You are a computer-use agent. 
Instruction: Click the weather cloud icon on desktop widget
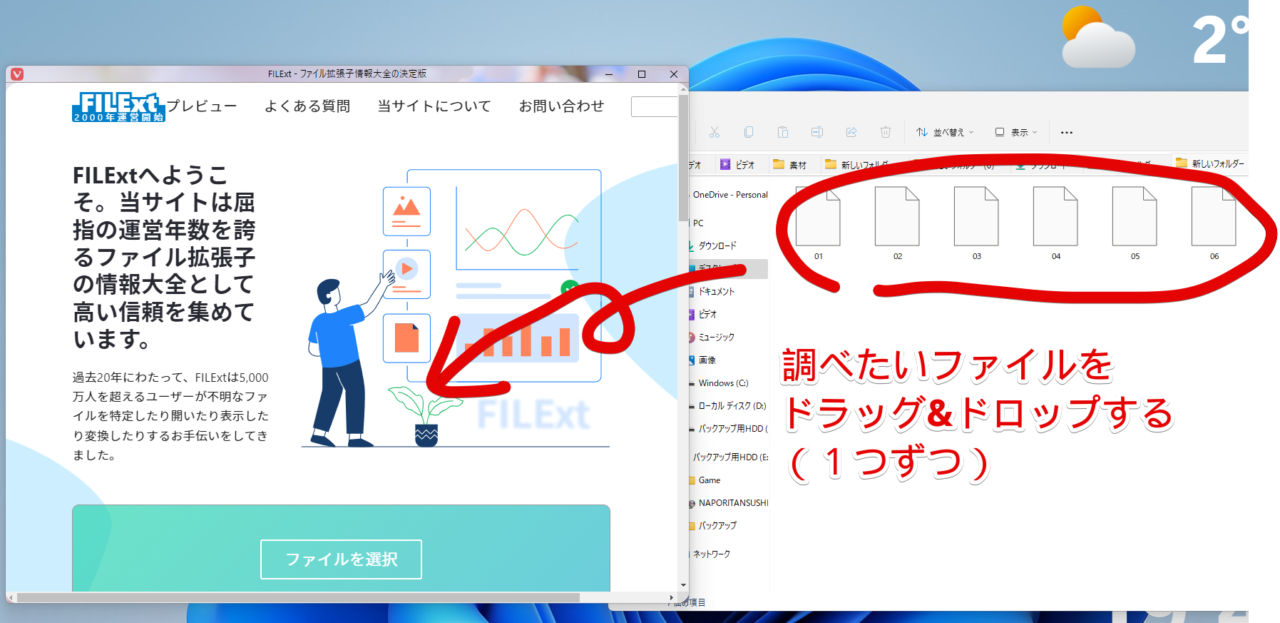point(1097,37)
